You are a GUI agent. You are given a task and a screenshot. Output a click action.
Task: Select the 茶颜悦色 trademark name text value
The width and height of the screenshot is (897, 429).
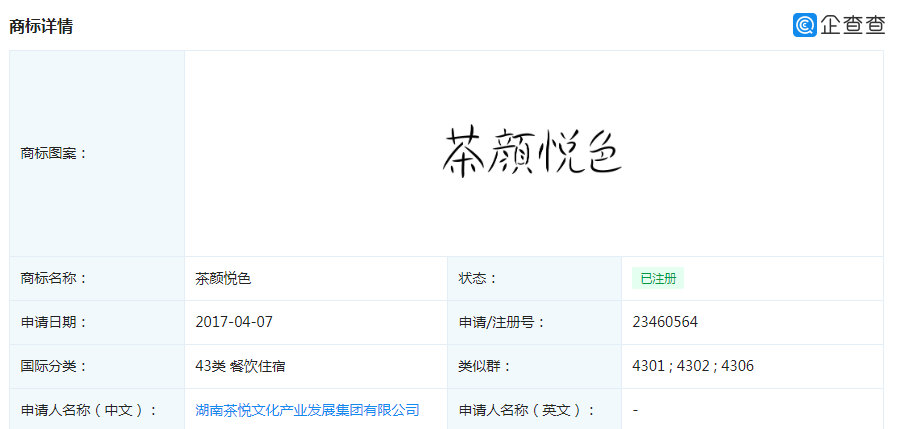coord(223,278)
